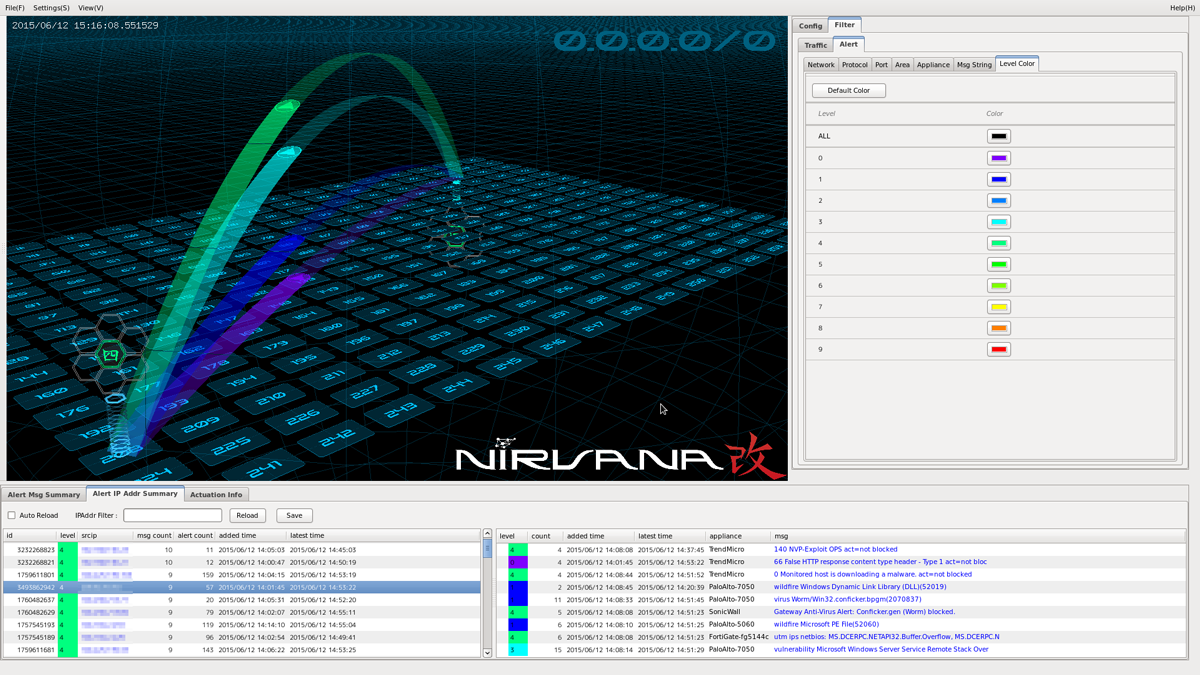Image resolution: width=1200 pixels, height=675 pixels.
Task: Sort by the msg count column header
Action: tap(154, 536)
